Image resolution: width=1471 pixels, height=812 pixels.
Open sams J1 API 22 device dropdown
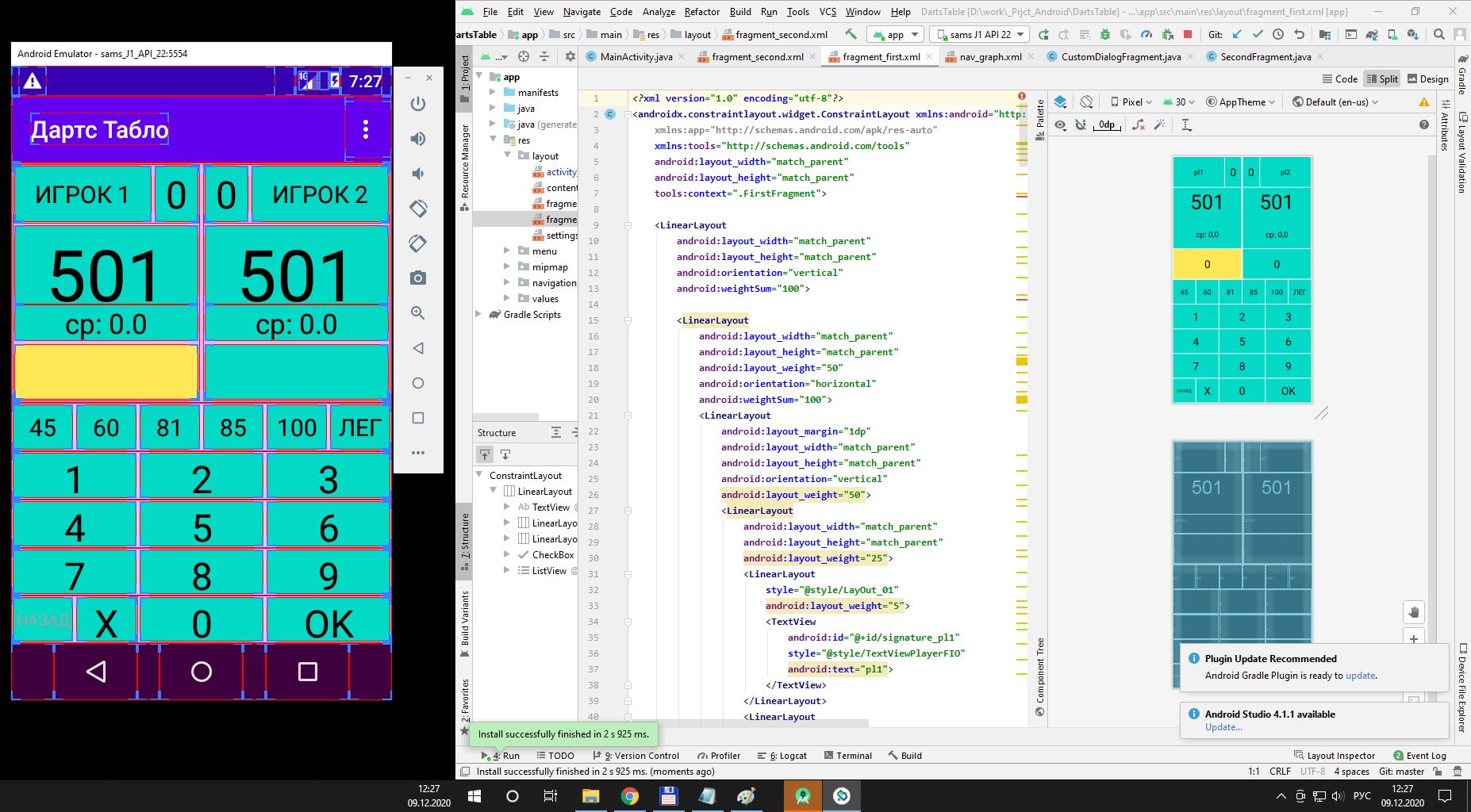click(979, 34)
